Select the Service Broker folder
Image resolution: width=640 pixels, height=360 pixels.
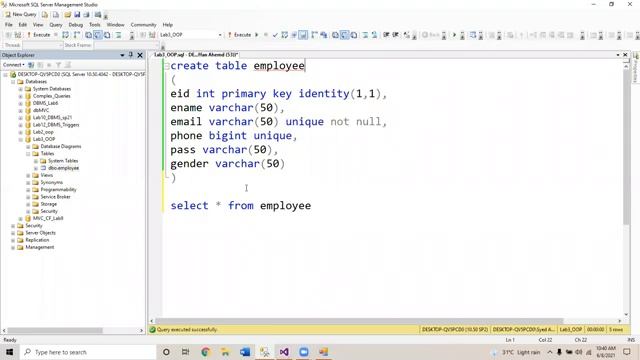55,197
